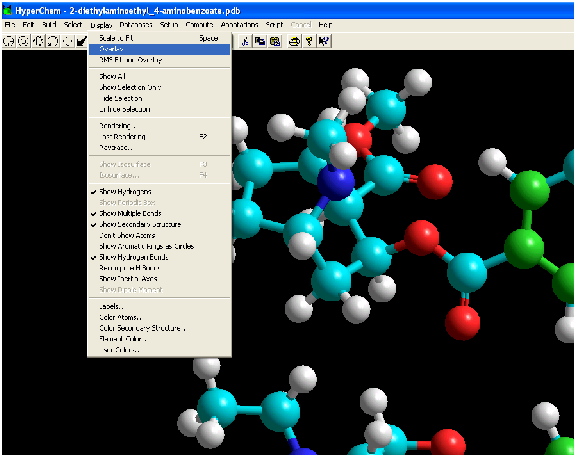
Task: Choose Scale to Fit
Action: 159,38
